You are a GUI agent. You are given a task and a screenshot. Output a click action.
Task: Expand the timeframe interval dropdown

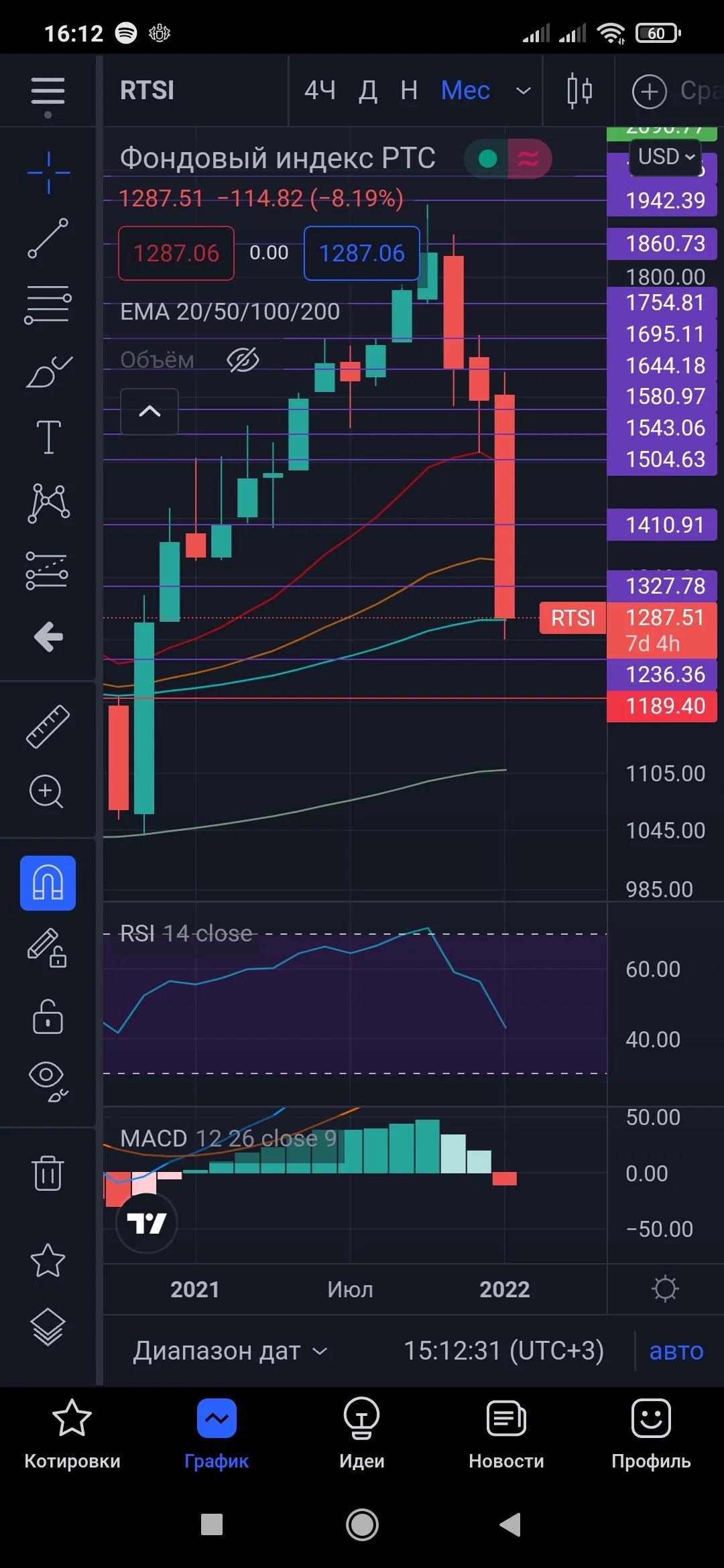523,90
